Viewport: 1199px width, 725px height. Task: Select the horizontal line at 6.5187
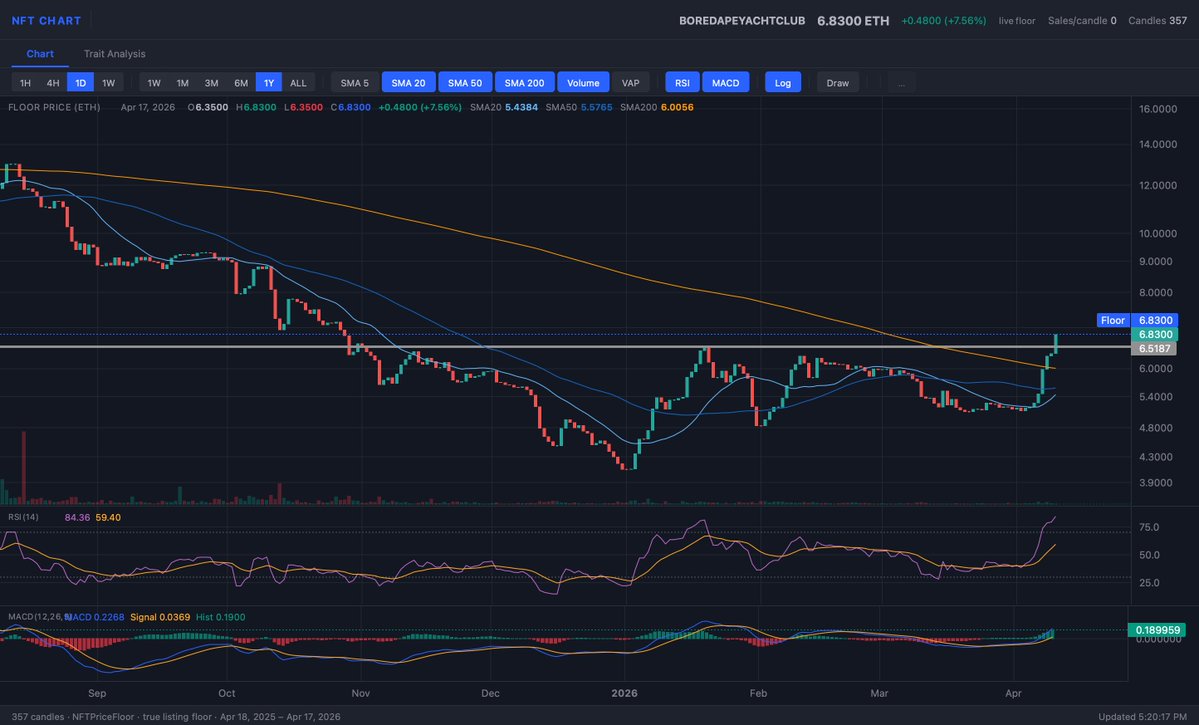tap(565, 347)
